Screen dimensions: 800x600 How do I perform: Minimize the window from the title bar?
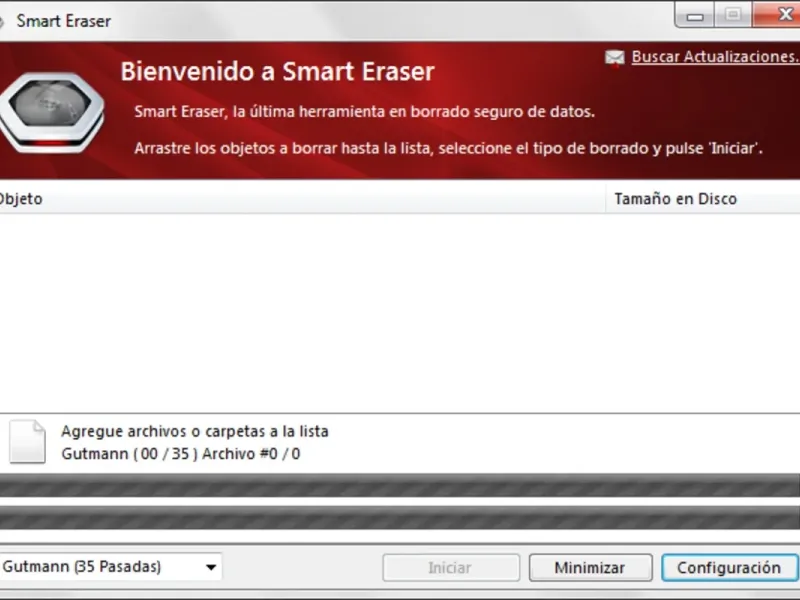(694, 15)
